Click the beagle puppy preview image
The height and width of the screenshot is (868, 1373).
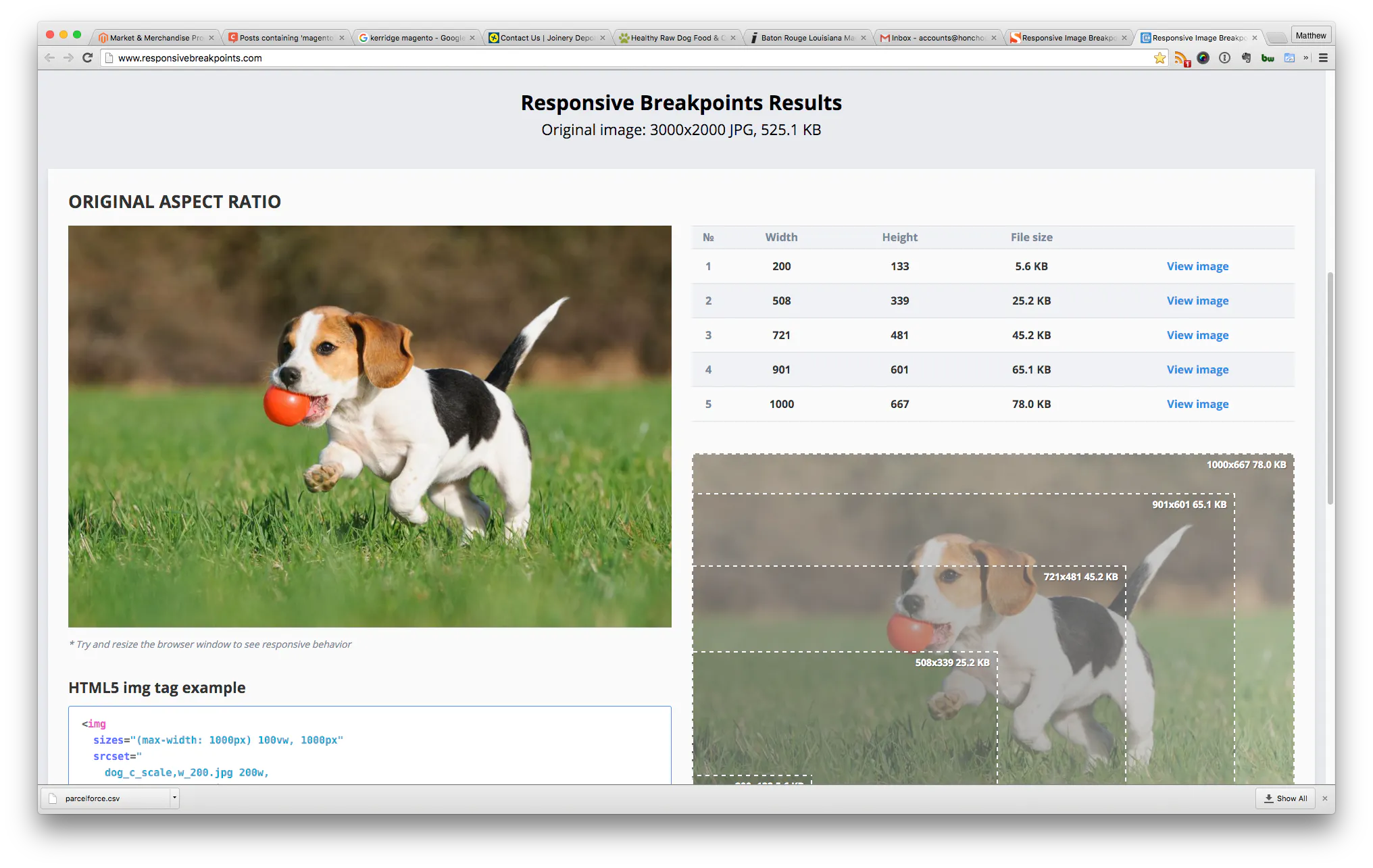[x=370, y=426]
